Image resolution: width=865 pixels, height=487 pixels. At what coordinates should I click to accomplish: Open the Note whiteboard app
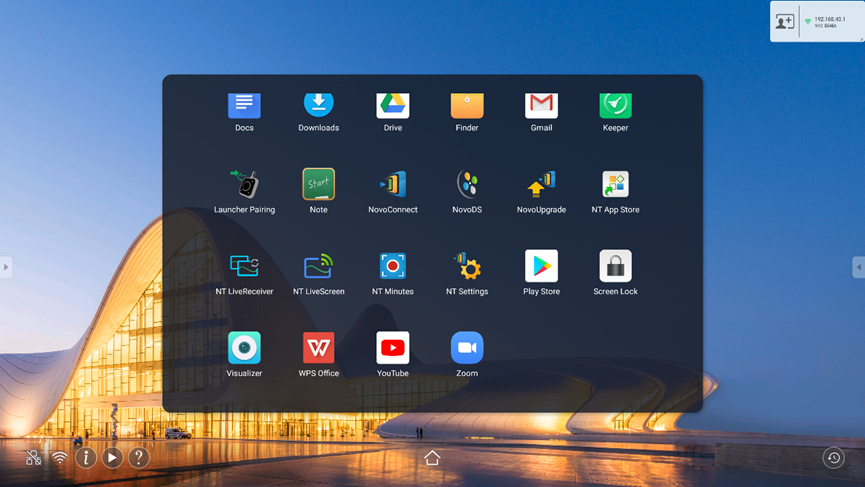(x=318, y=184)
